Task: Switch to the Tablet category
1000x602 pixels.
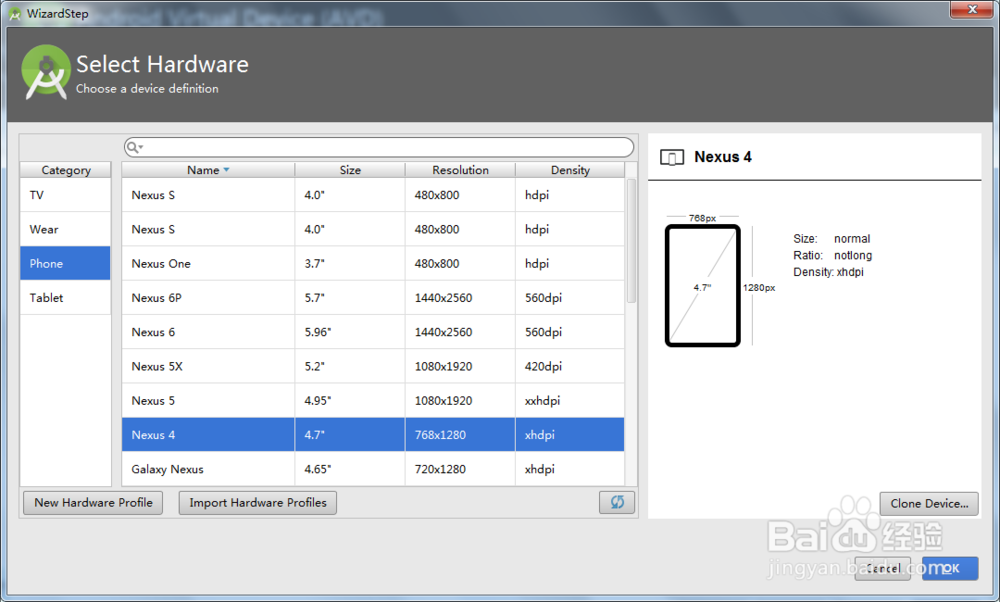Action: 65,297
